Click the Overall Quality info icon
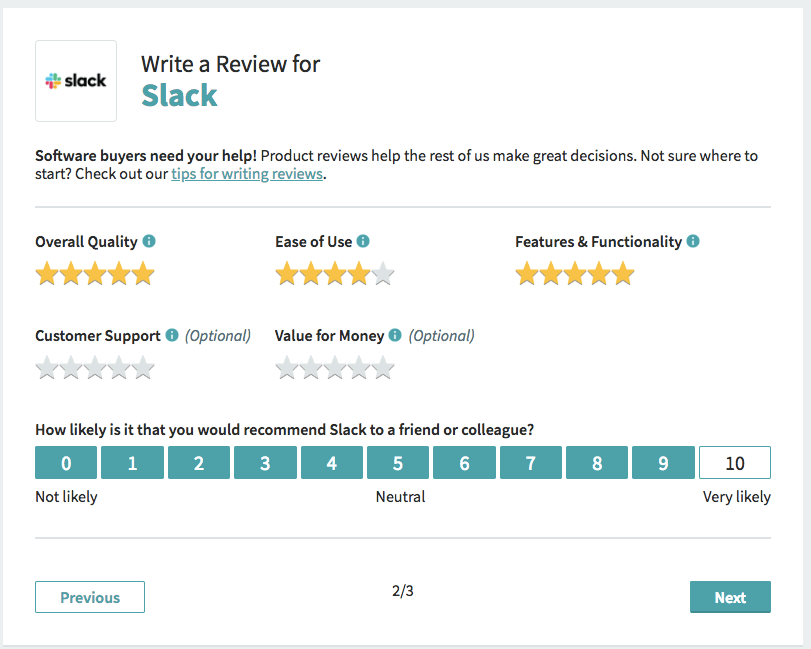Screen dimensions: 811x649 click(x=149, y=241)
